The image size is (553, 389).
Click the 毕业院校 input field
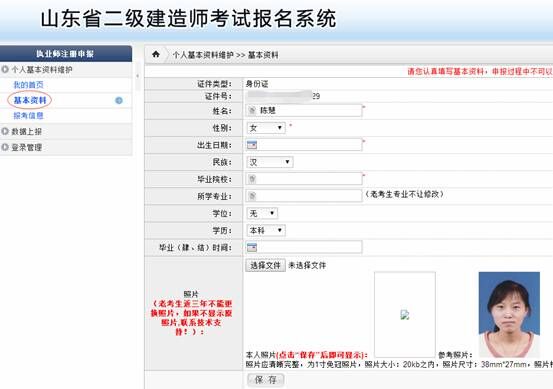coord(304,179)
